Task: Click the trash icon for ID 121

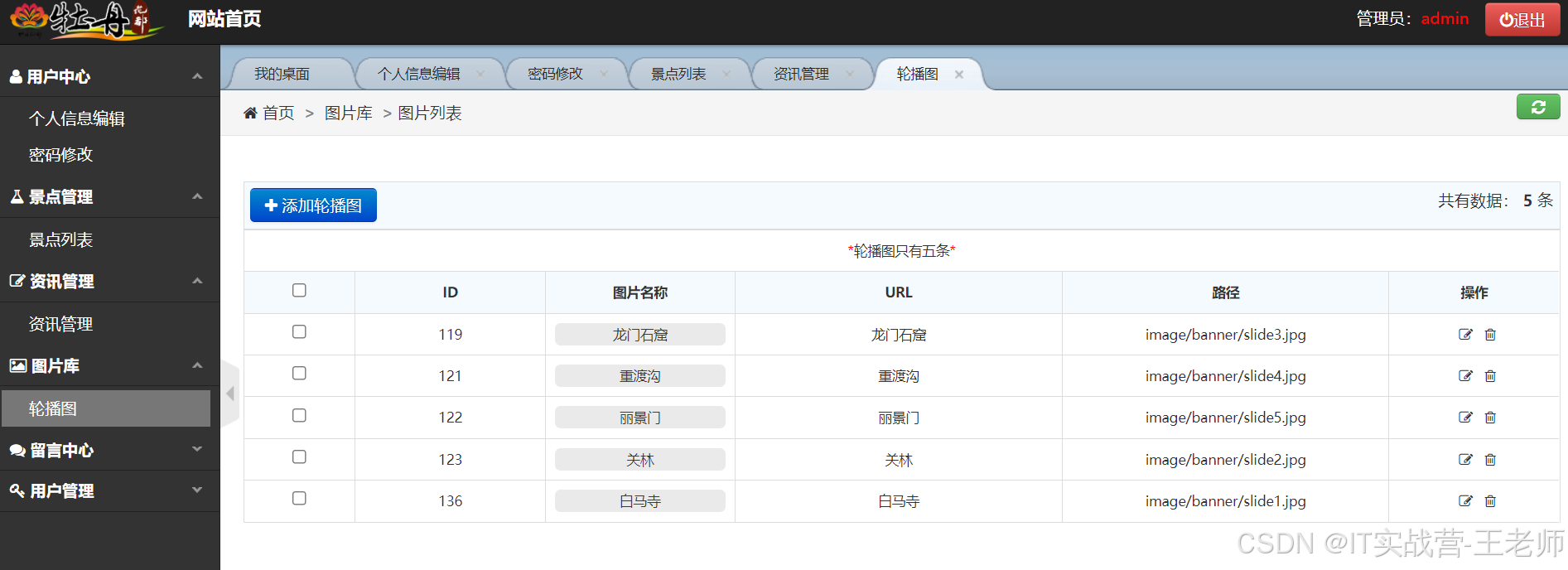Action: (x=1490, y=376)
